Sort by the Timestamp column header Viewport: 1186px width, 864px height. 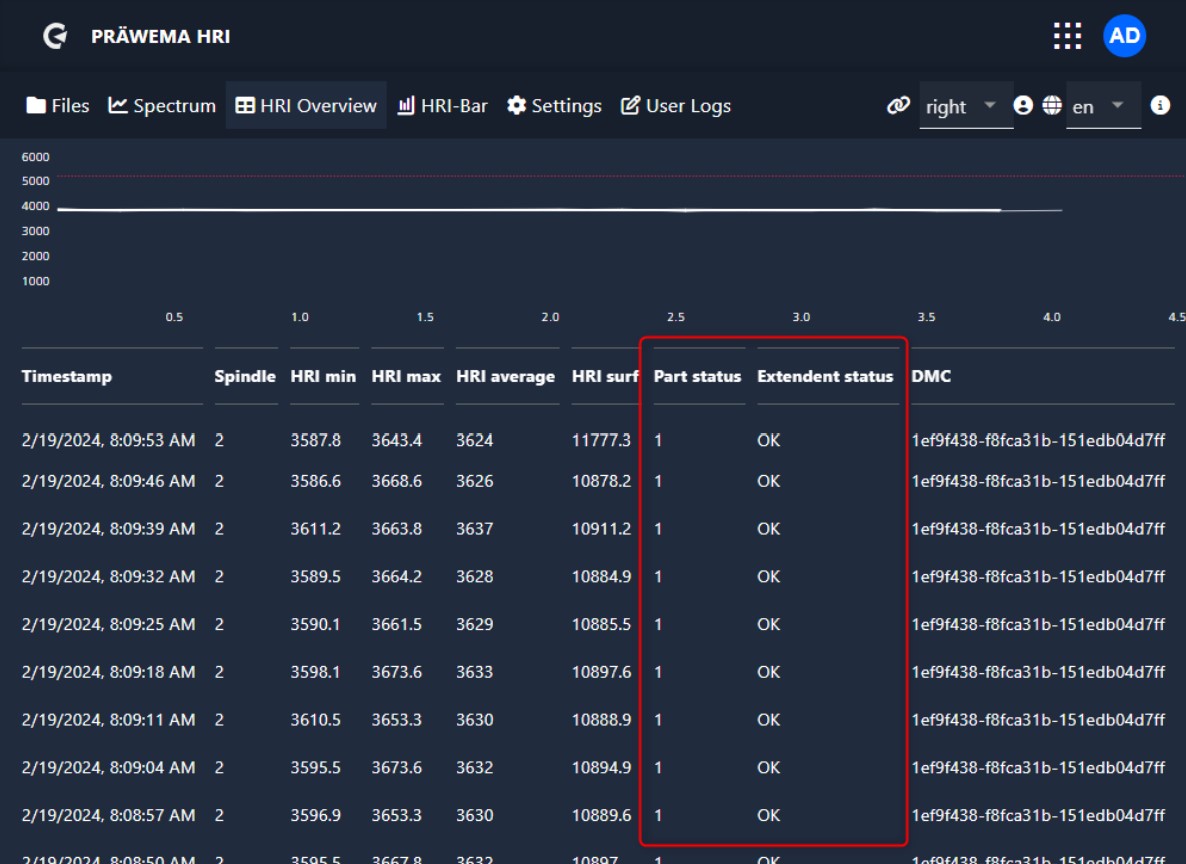pos(67,376)
